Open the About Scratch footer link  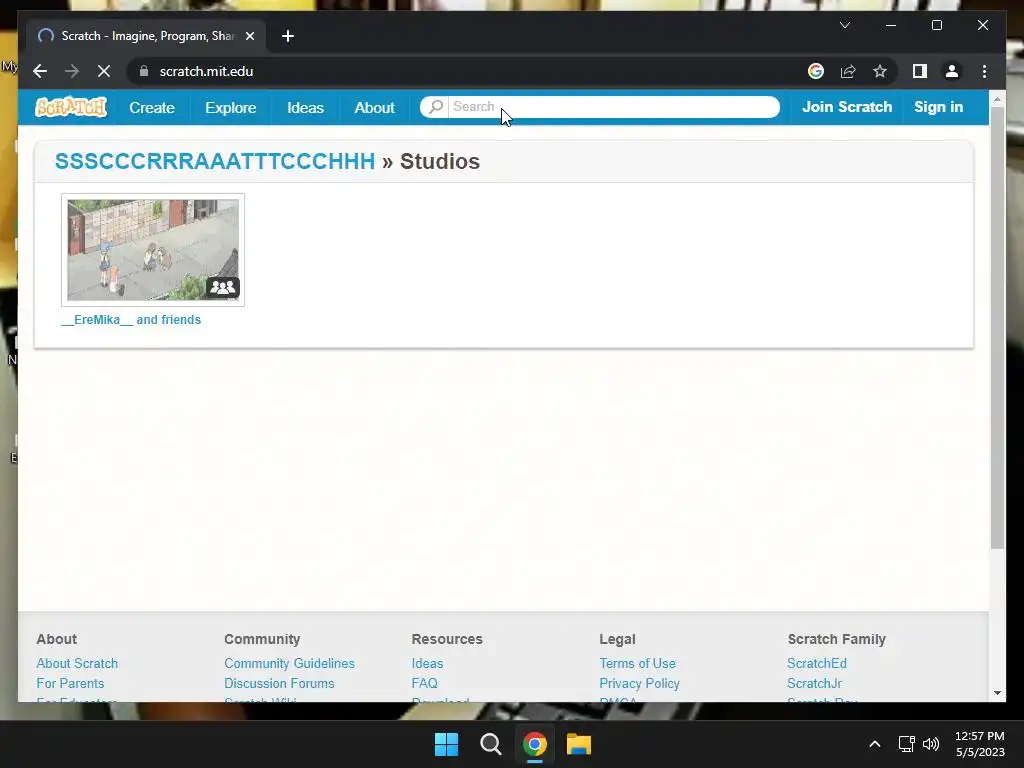[x=77, y=664]
